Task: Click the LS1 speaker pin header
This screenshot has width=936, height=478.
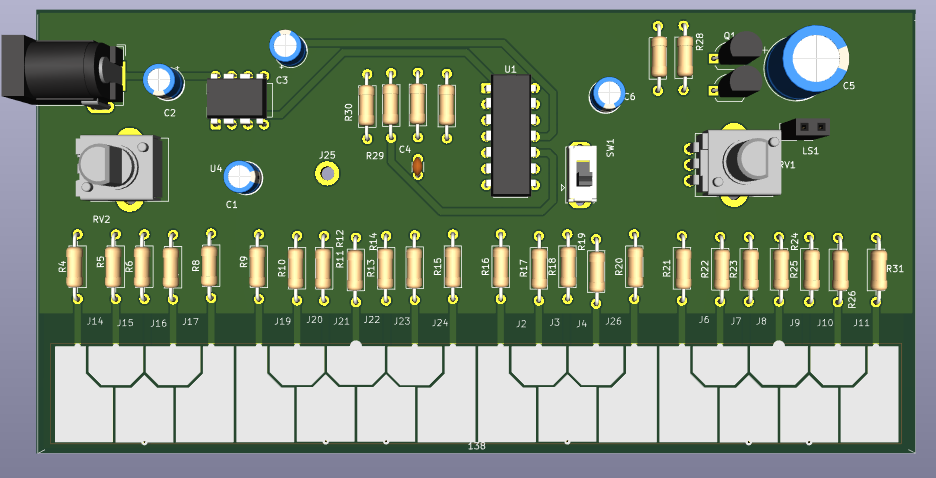Action: (x=810, y=127)
